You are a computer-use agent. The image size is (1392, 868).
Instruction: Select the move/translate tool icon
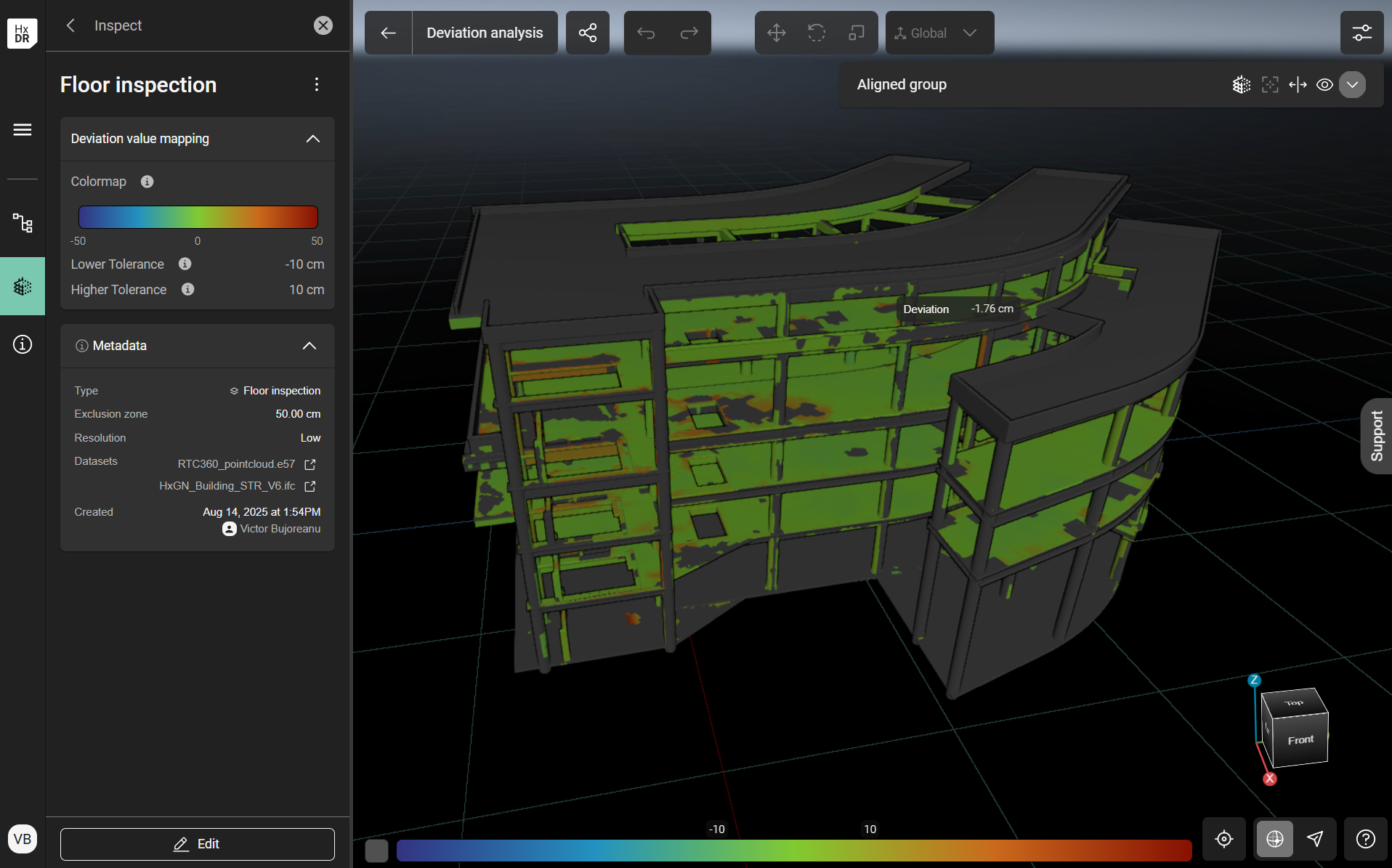(776, 33)
